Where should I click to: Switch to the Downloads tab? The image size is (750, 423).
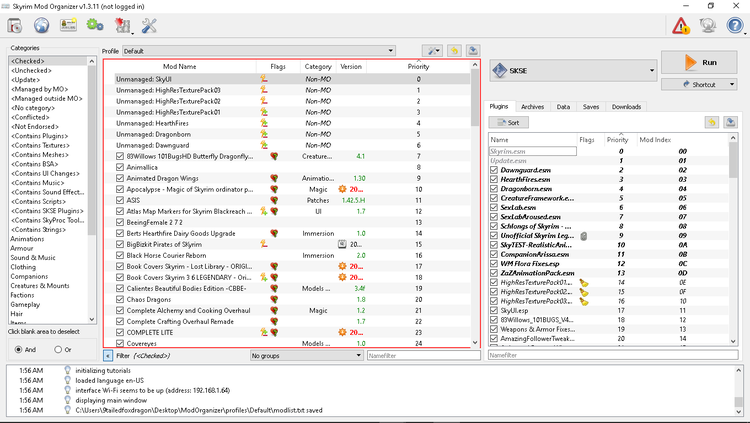click(x=626, y=107)
